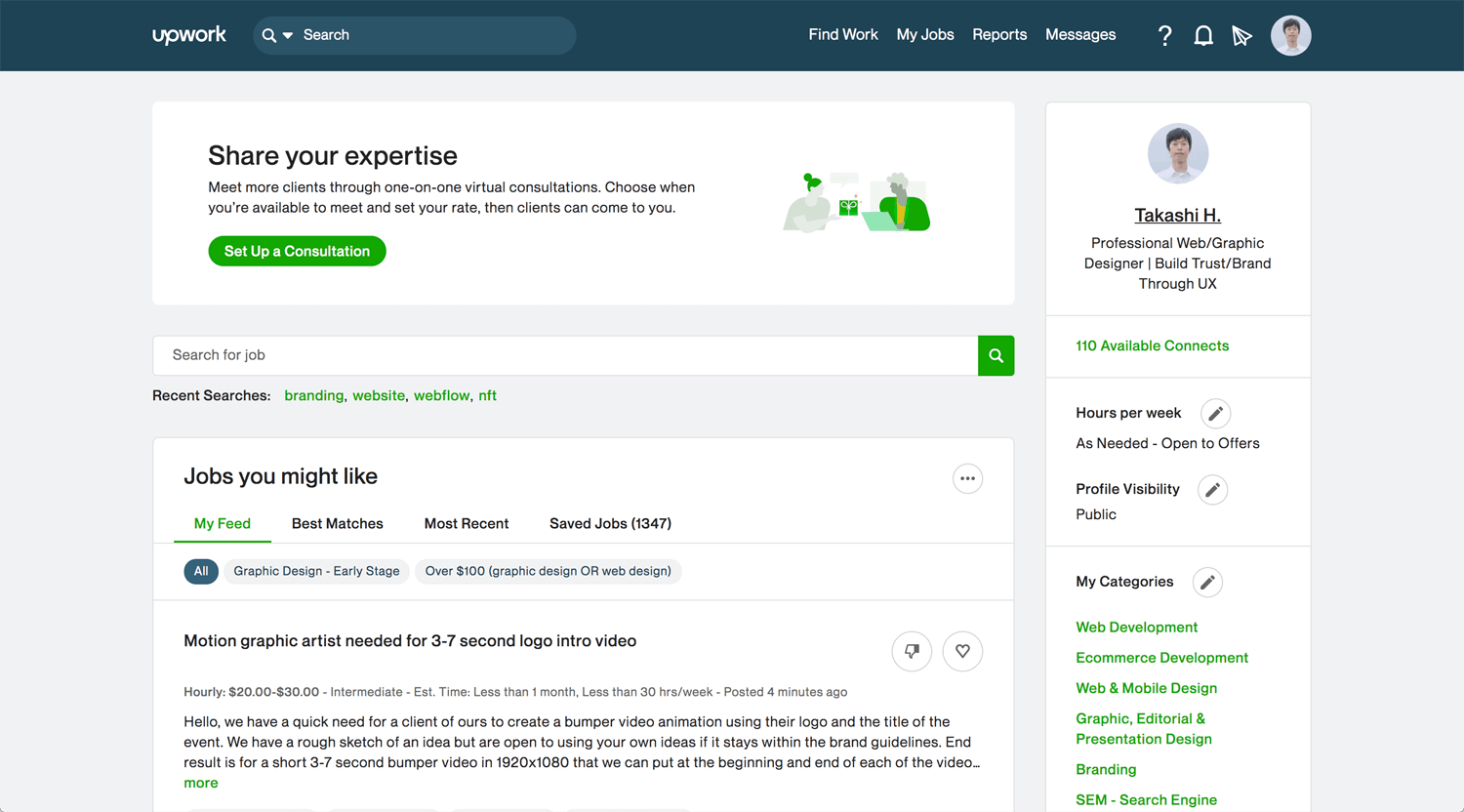Open Web Development category
The image size is (1464, 812).
[1136, 628]
